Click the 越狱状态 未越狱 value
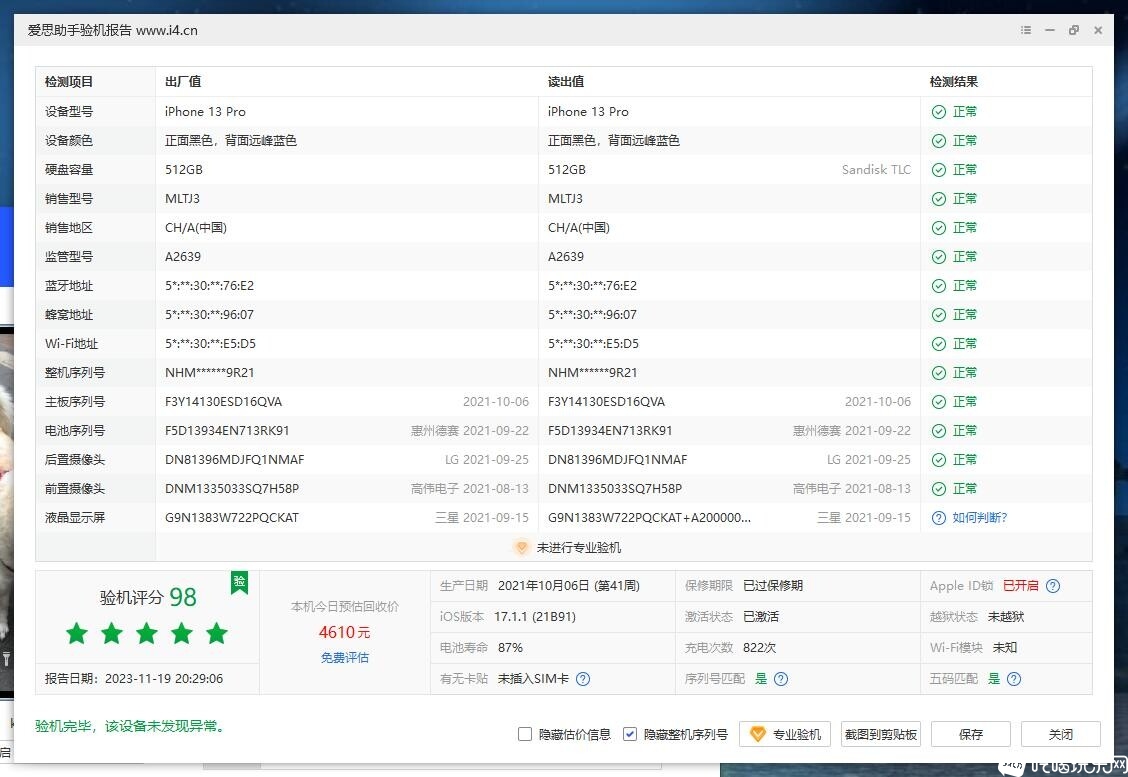Image resolution: width=1128 pixels, height=777 pixels. pyautogui.click(x=1006, y=617)
